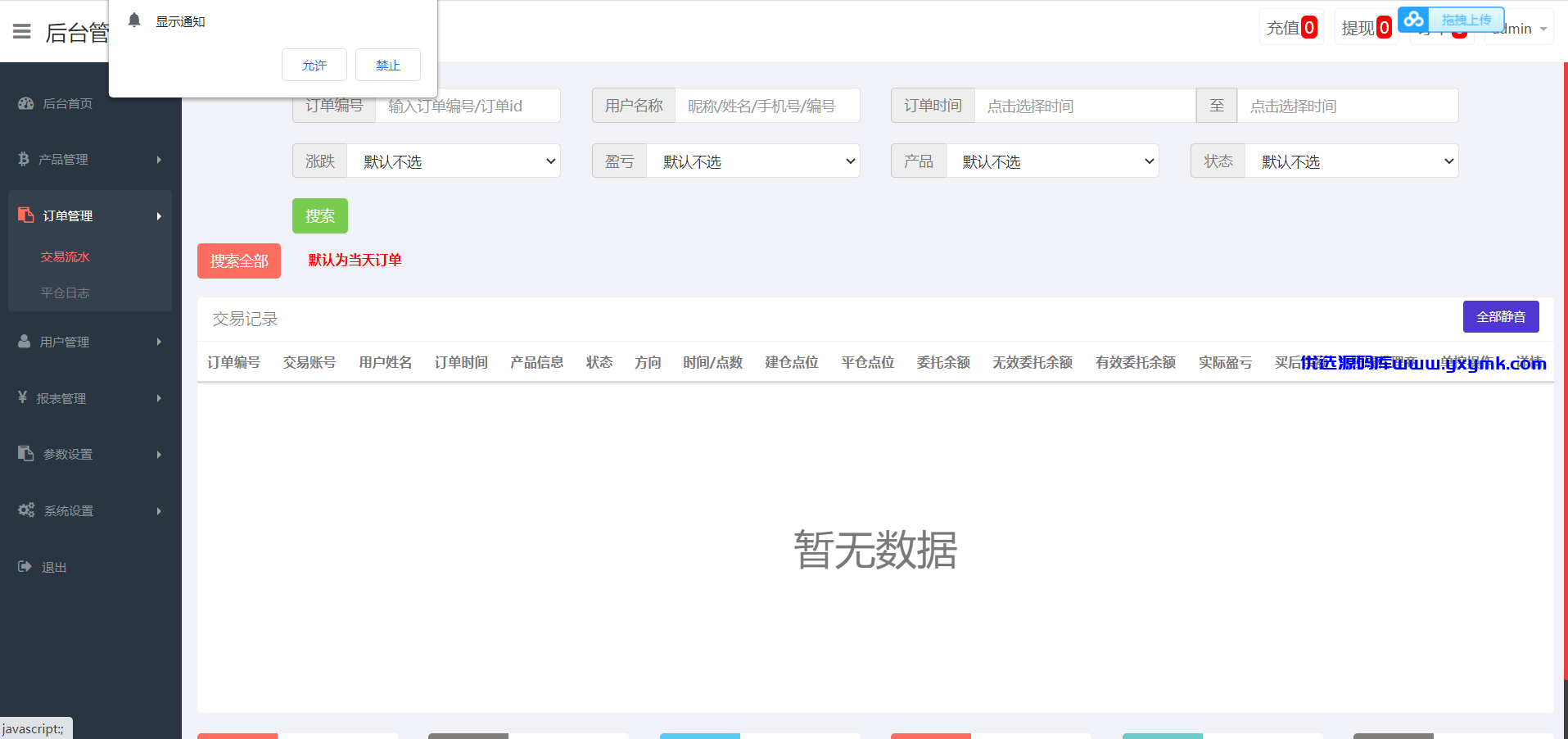Image resolution: width=1568 pixels, height=739 pixels.
Task: Click the 实际盈亏 column header
Action: [1225, 362]
